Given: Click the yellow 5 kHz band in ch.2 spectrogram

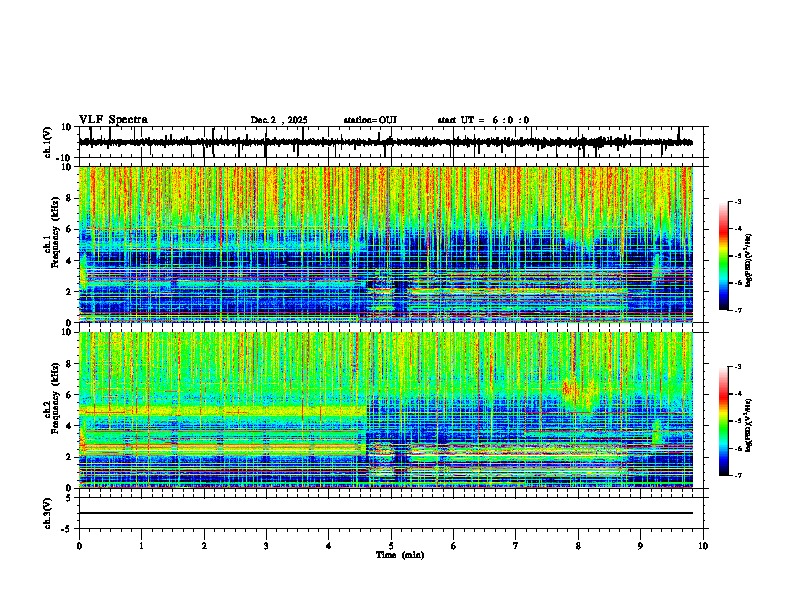Looking at the screenshot, I should 222,410.
